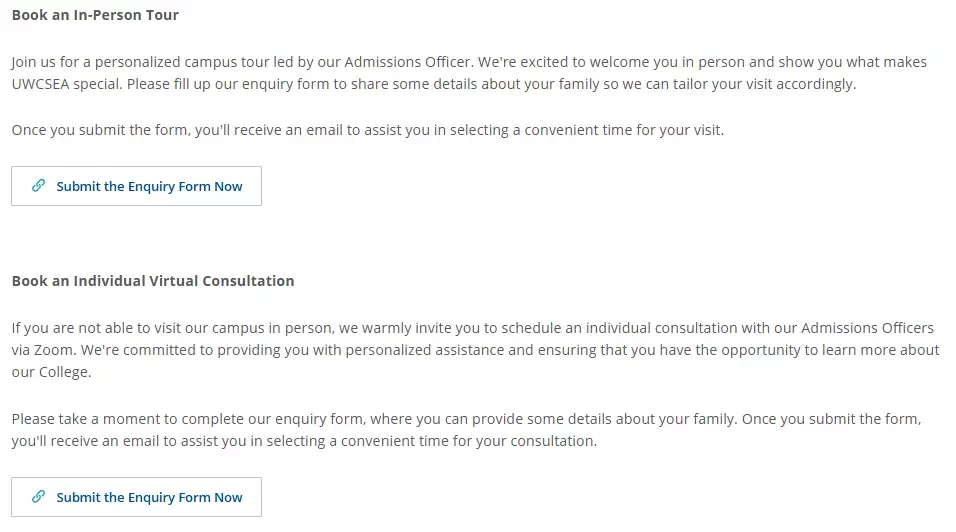Click 'convenient time for your visit' text

click(x=624, y=130)
